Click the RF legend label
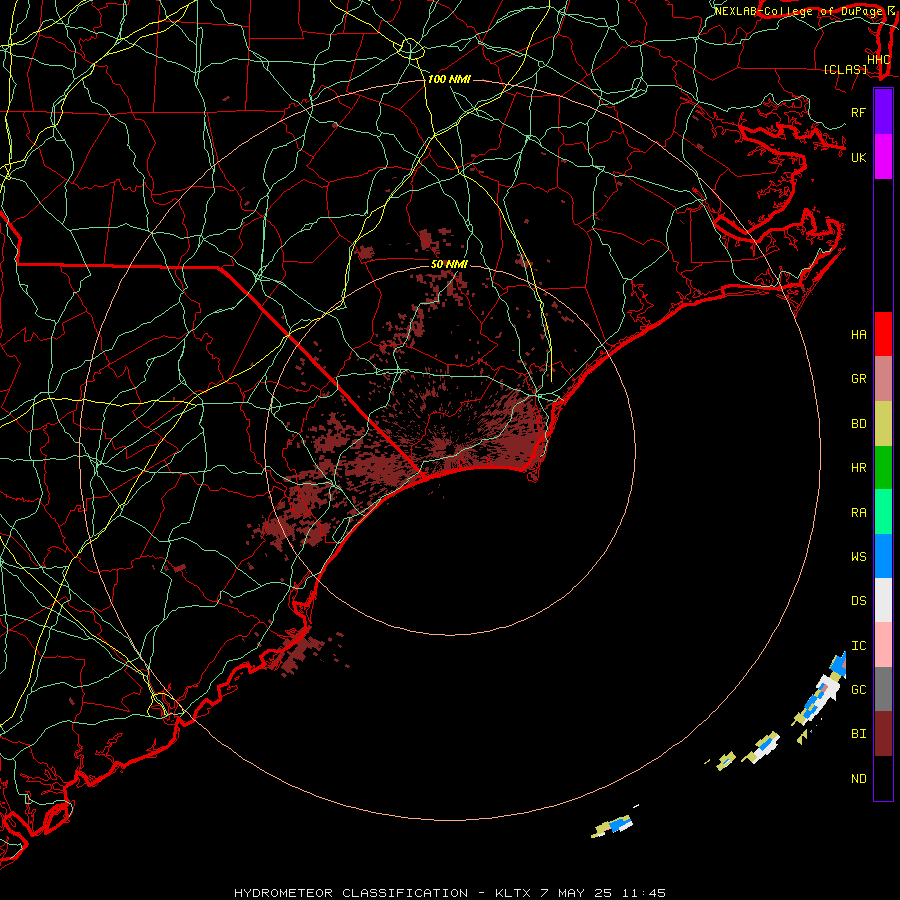900x900 pixels. click(x=858, y=112)
